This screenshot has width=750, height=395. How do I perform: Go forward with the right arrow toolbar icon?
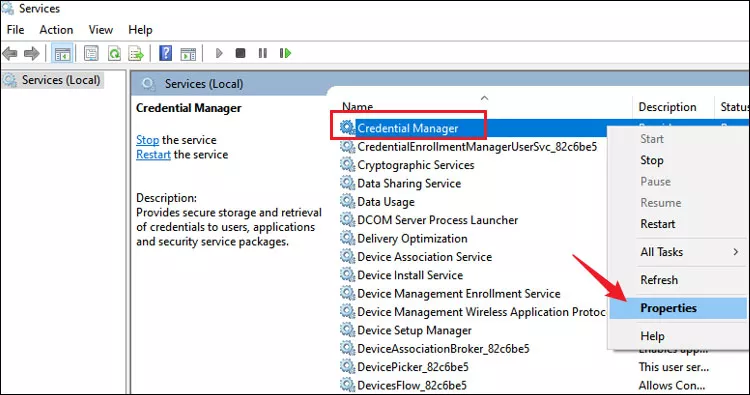(32, 53)
